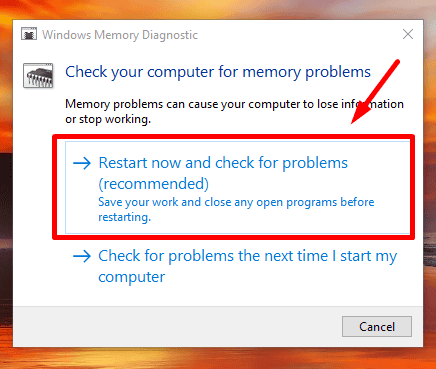Image resolution: width=436 pixels, height=369 pixels.
Task: Click the large memory chip icon beside heading
Action: coord(38,76)
